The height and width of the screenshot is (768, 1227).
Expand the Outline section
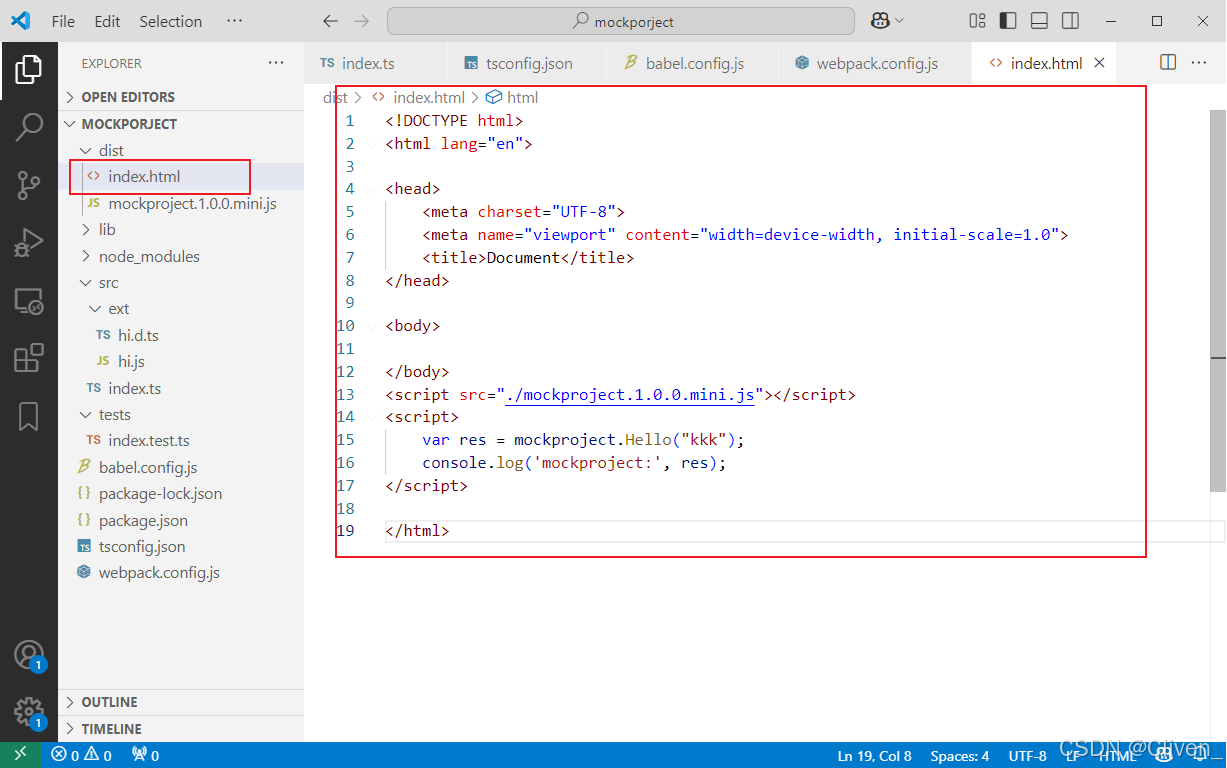pos(109,702)
